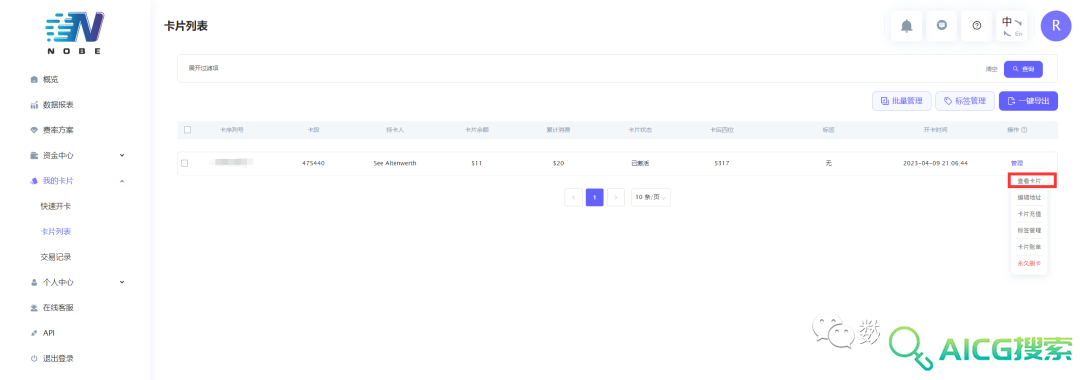The image size is (1080, 380).
Task: Expand filters via 展开过滤项
Action: pyautogui.click(x=204, y=68)
